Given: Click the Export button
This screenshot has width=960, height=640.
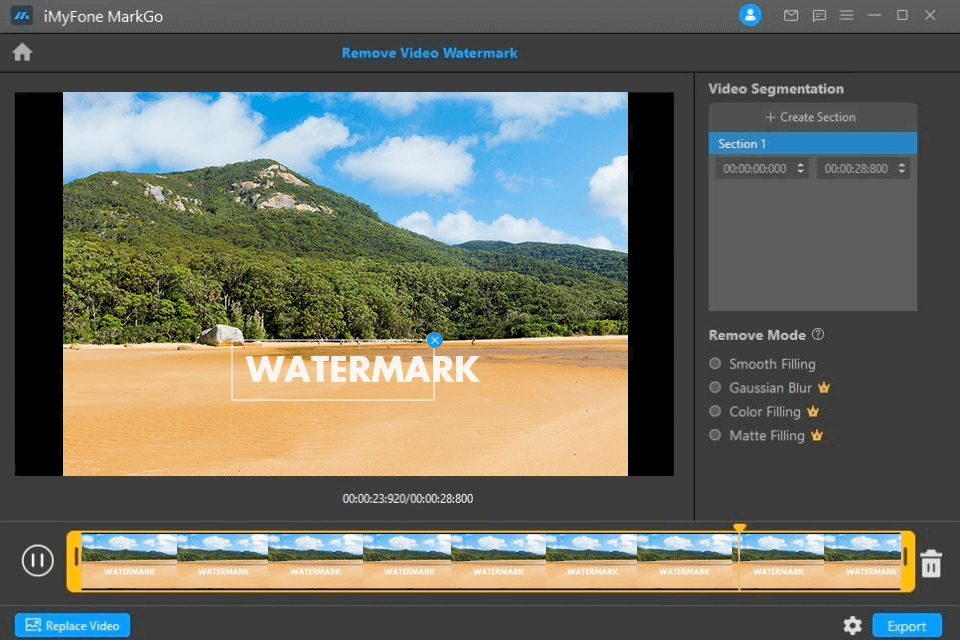Looking at the screenshot, I should pos(907,624).
